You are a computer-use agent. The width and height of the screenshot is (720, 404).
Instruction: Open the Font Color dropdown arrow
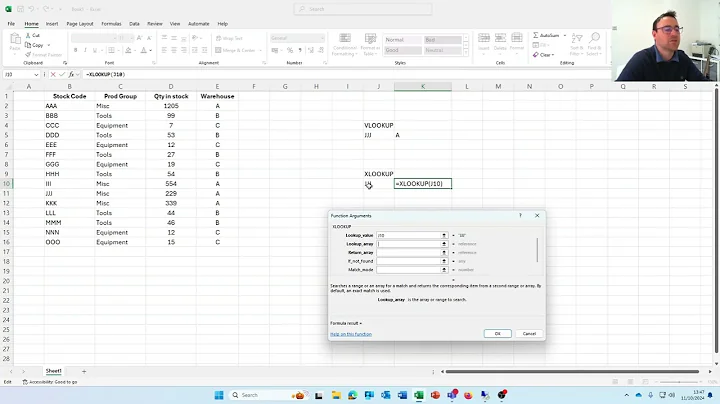pyautogui.click(x=151, y=50)
